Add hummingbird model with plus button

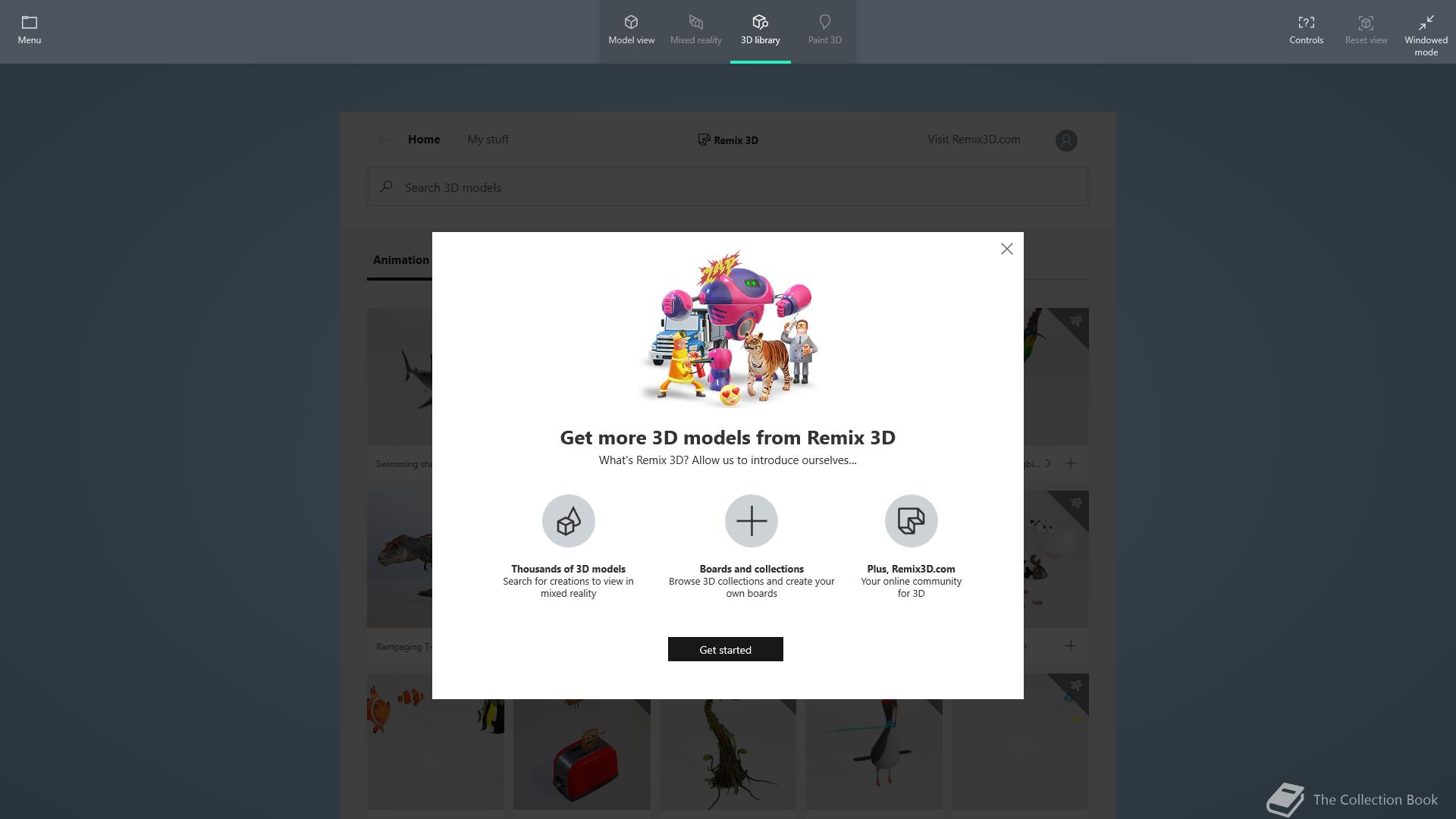click(1070, 463)
